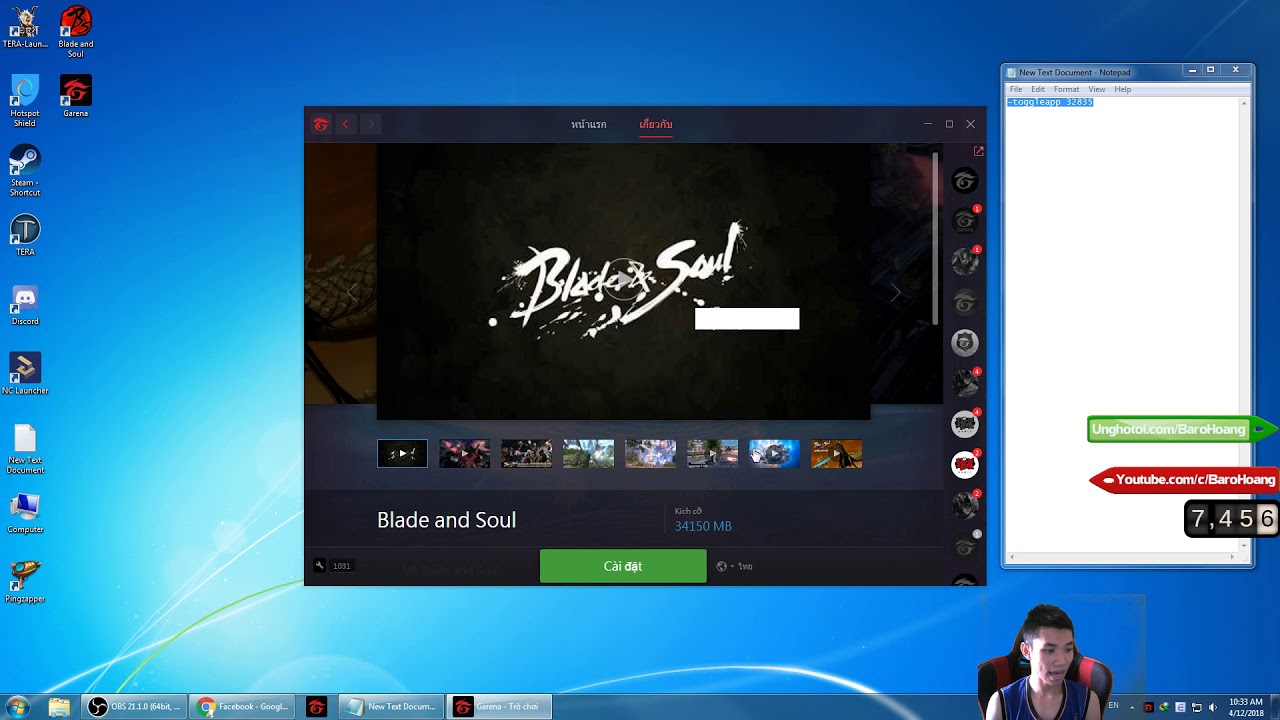Select the blue-toned video thumbnail
The image size is (1280, 720).
tap(774, 454)
